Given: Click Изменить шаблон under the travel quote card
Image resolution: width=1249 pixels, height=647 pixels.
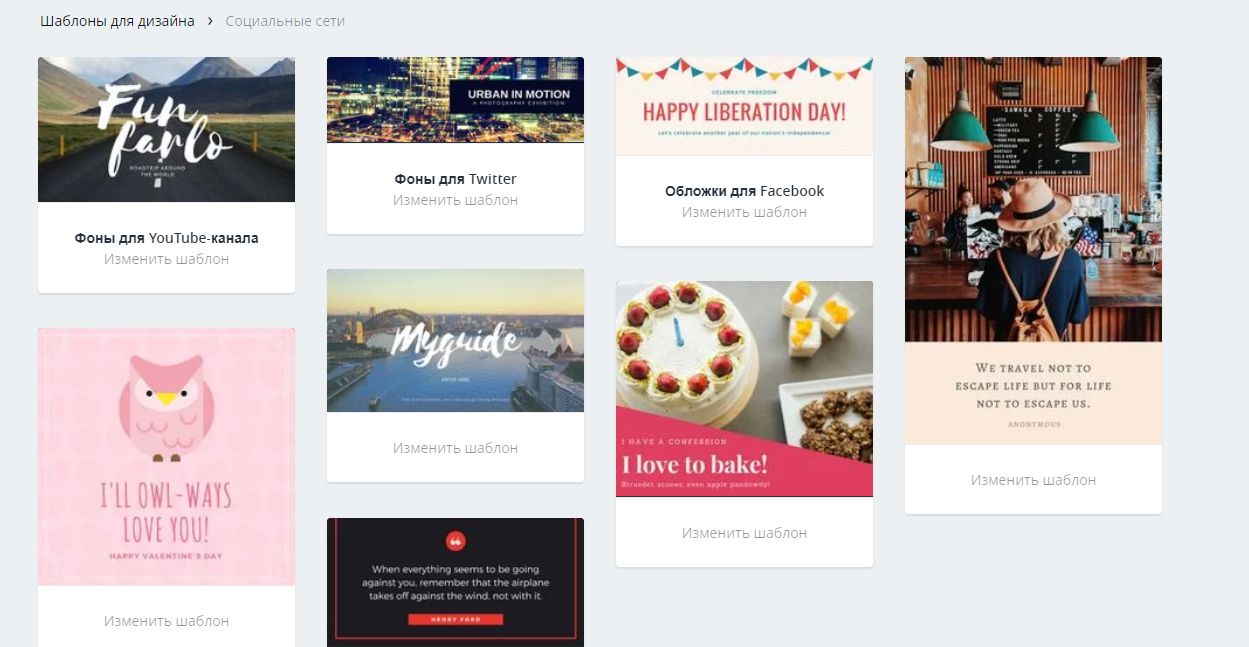Looking at the screenshot, I should [1033, 480].
